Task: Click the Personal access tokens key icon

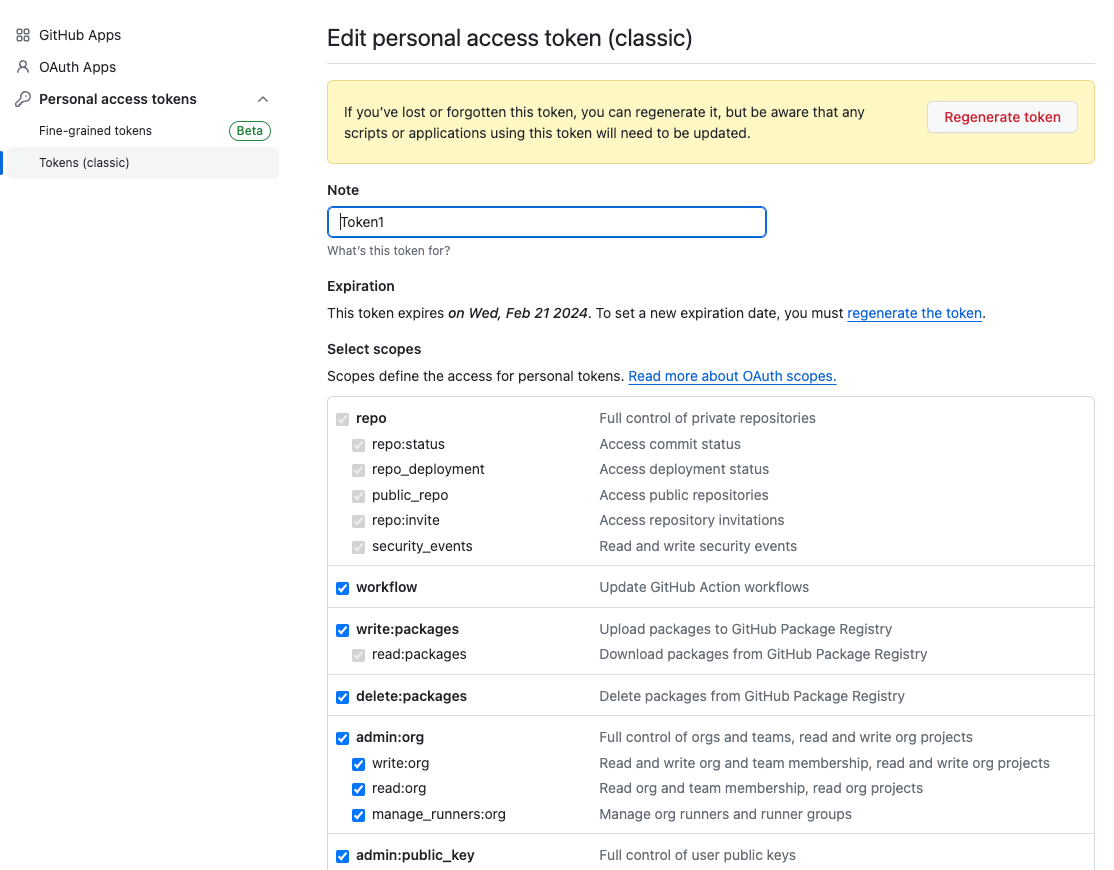Action: (23, 99)
